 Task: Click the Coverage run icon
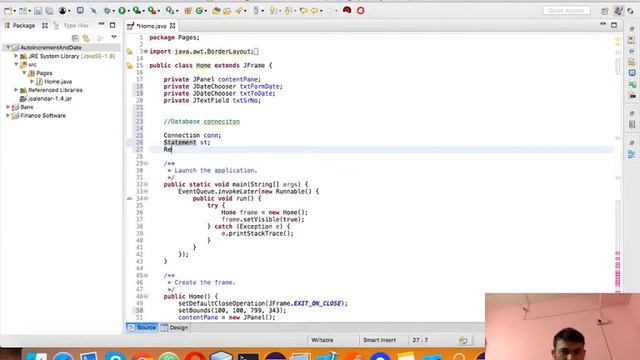click(137, 11)
